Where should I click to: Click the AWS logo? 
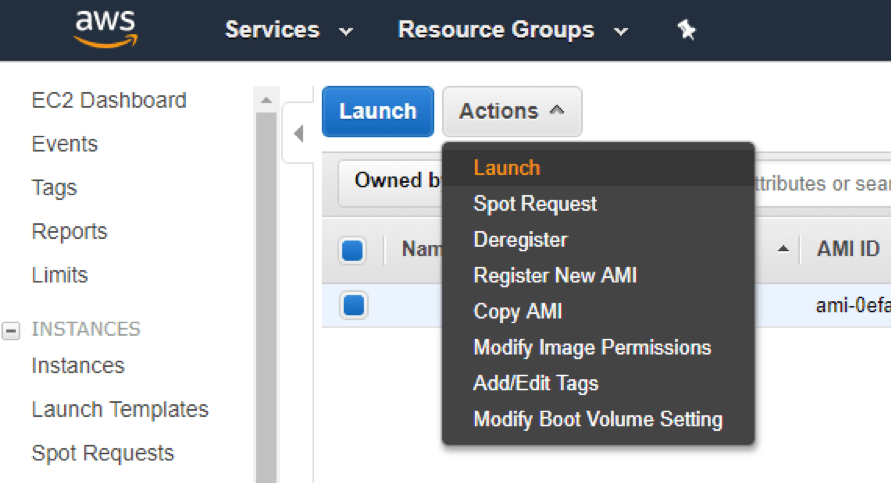106,28
